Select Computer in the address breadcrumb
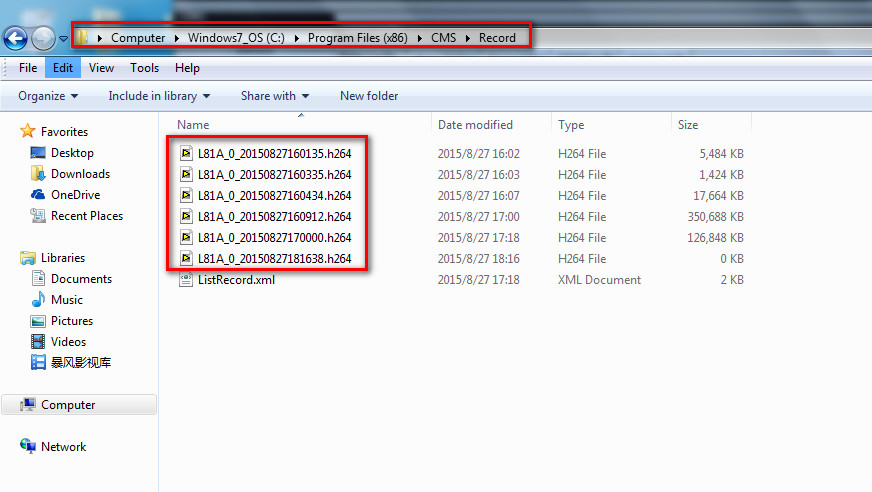The height and width of the screenshot is (492, 872). tap(138, 38)
